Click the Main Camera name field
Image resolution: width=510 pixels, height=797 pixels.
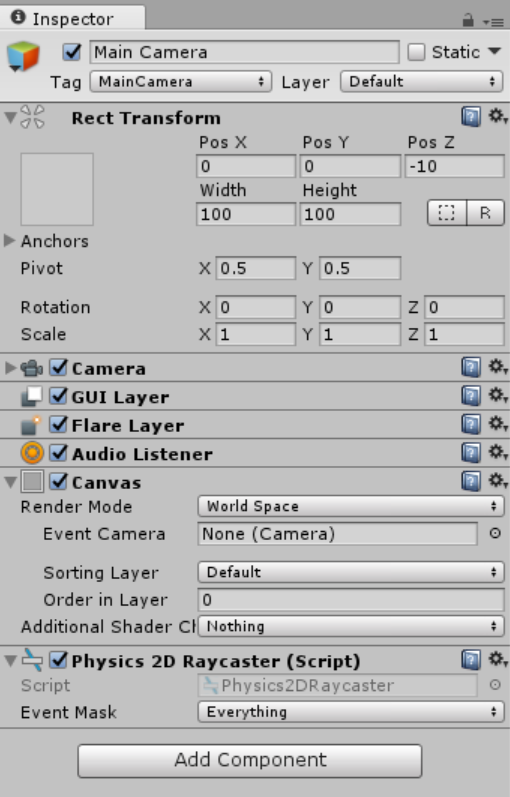pyautogui.click(x=245, y=52)
